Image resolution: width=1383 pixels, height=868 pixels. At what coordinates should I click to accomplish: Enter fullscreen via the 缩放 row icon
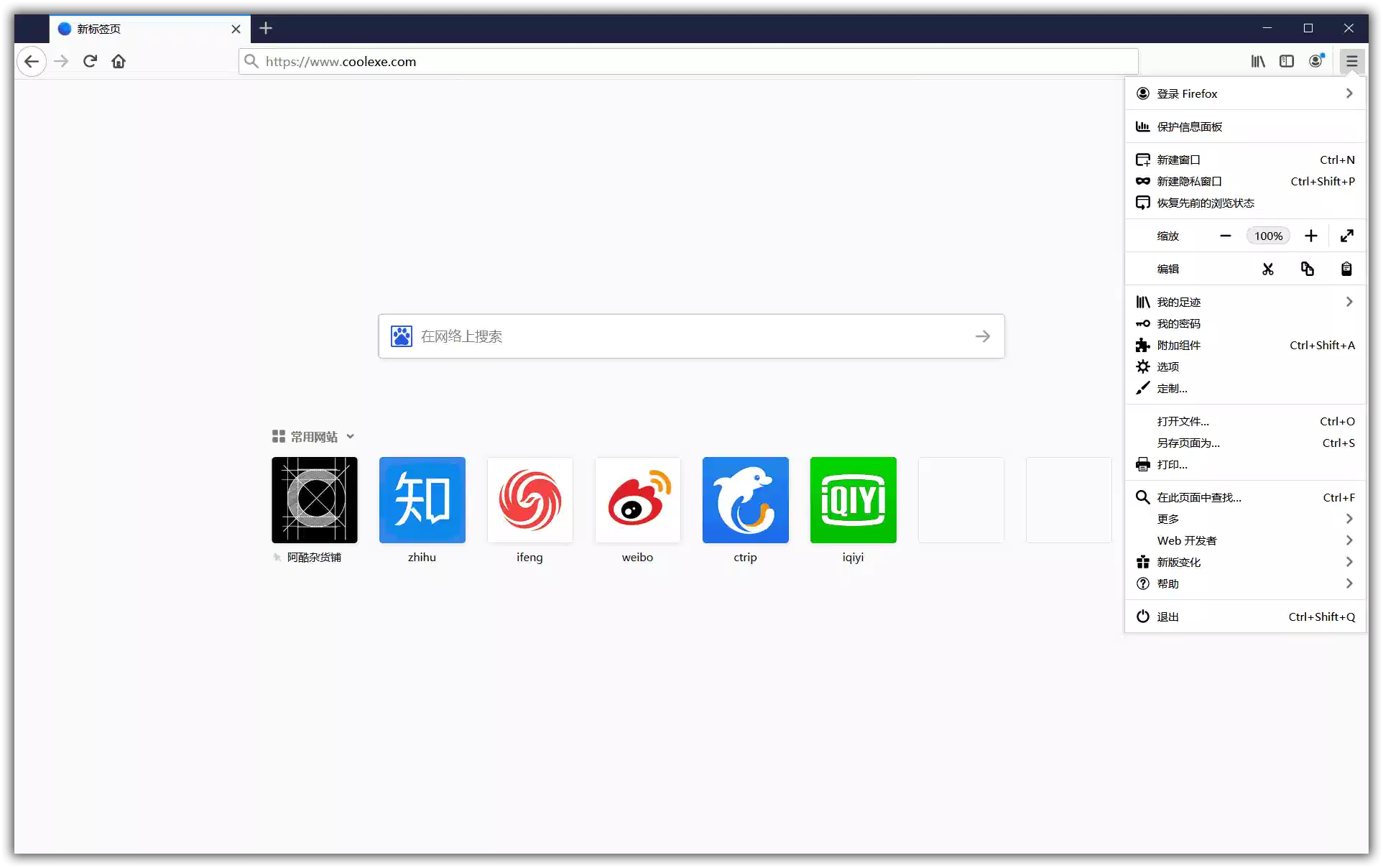pos(1348,236)
